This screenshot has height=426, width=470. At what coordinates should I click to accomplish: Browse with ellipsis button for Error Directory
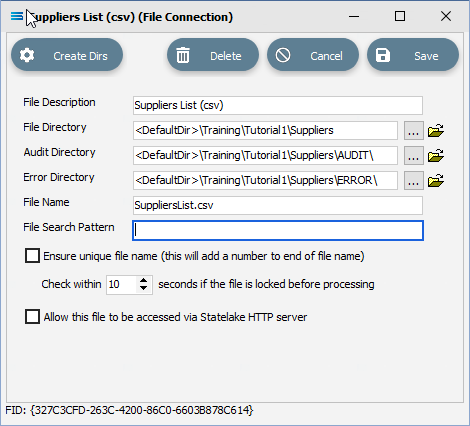(414, 180)
